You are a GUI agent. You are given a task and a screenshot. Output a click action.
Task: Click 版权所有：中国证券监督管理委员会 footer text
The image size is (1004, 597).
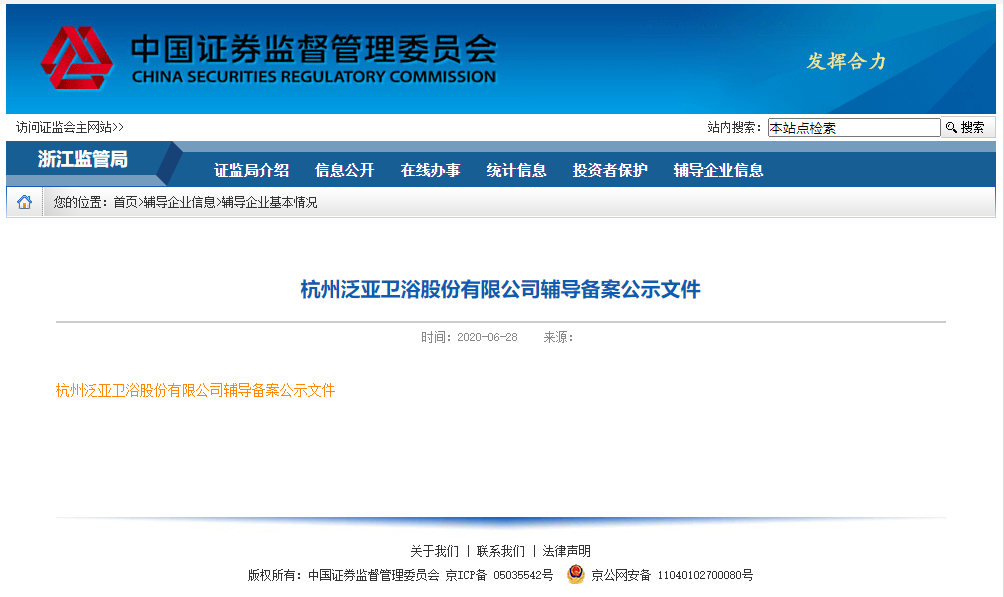[344, 575]
